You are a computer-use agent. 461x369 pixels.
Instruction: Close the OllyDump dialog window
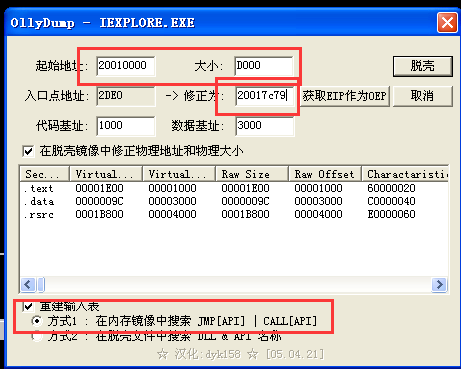pyautogui.click(x=447, y=23)
